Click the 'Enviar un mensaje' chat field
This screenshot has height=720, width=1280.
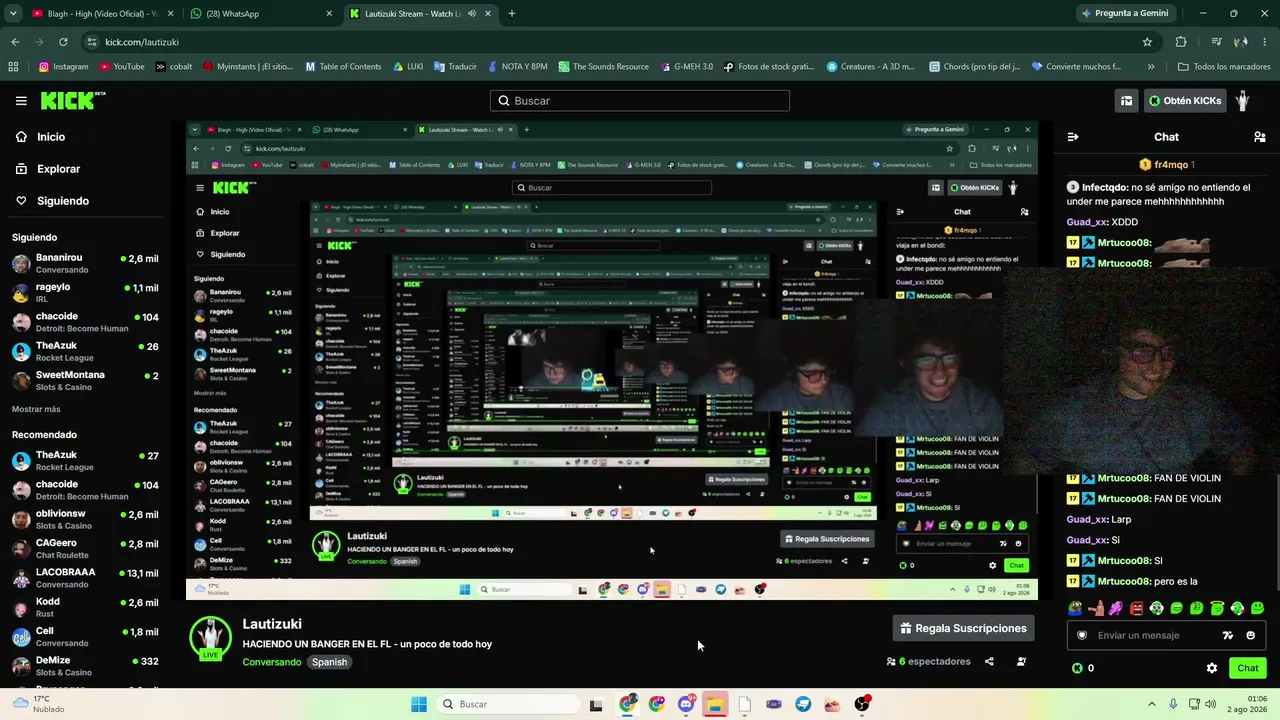tap(1165, 635)
